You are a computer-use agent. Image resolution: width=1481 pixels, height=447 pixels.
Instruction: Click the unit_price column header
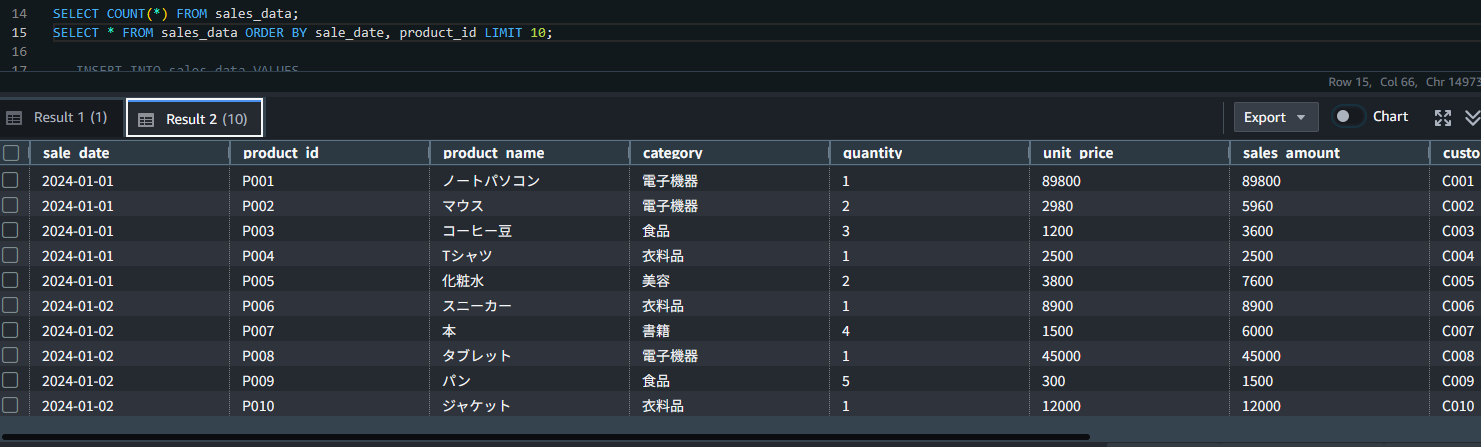tap(1130, 153)
